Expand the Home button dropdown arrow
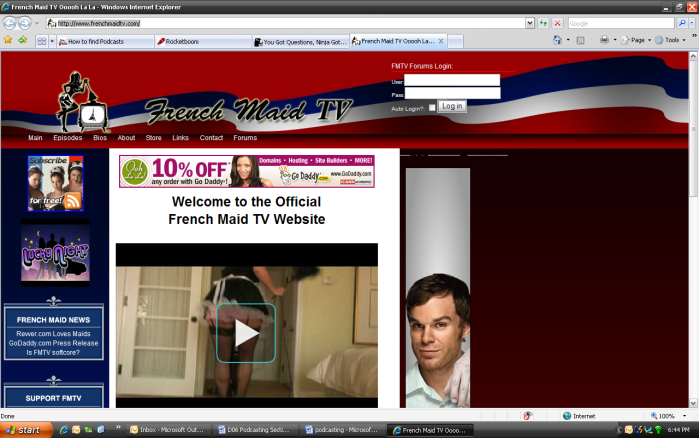The width and height of the screenshot is (699, 438). (x=568, y=40)
